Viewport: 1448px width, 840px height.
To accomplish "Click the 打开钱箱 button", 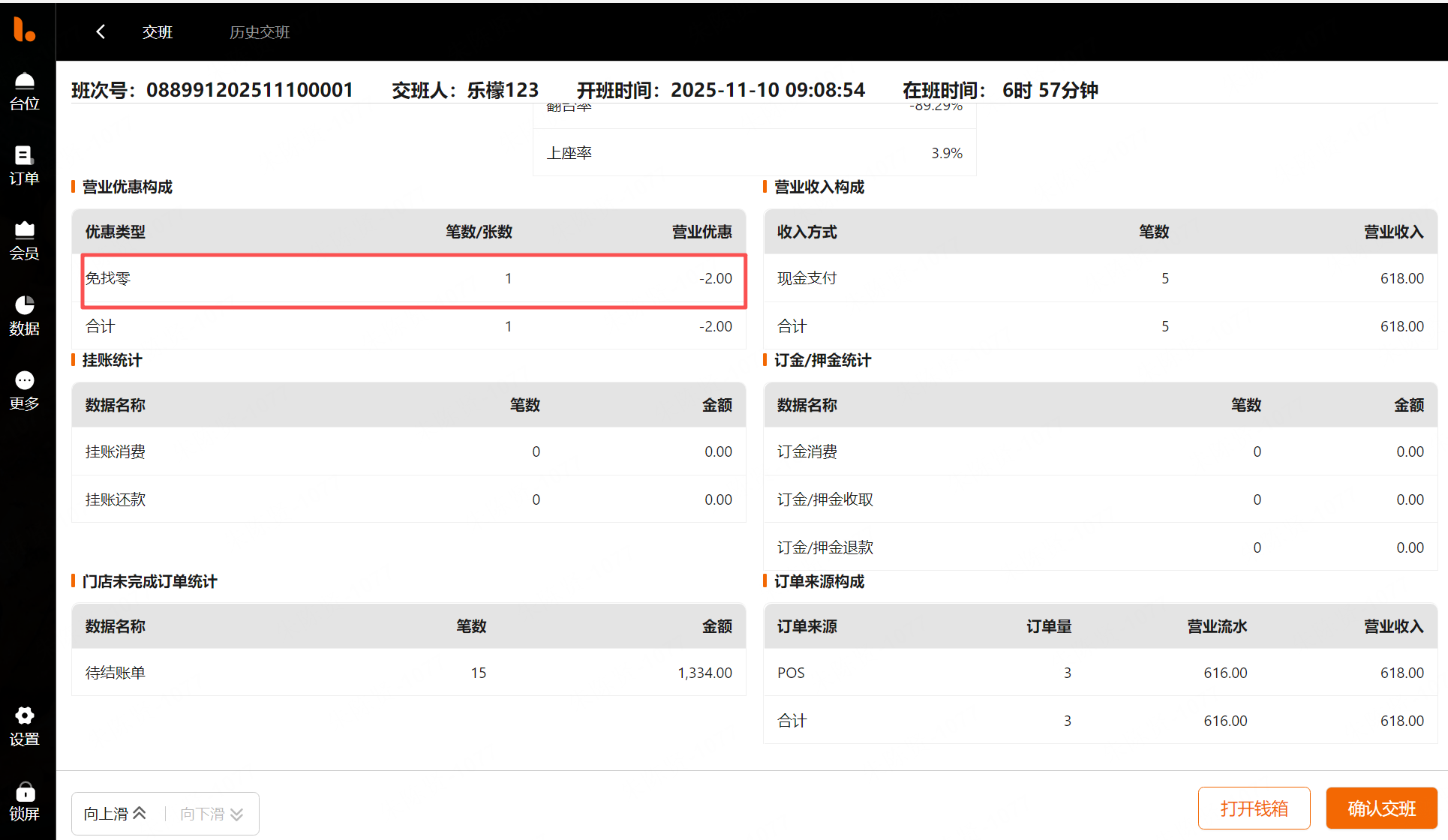I will coord(1254,808).
